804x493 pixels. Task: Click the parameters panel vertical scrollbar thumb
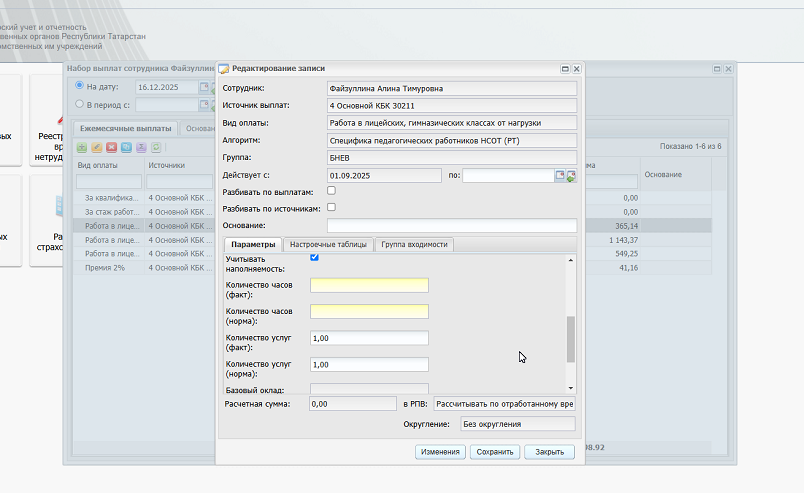pyautogui.click(x=571, y=340)
